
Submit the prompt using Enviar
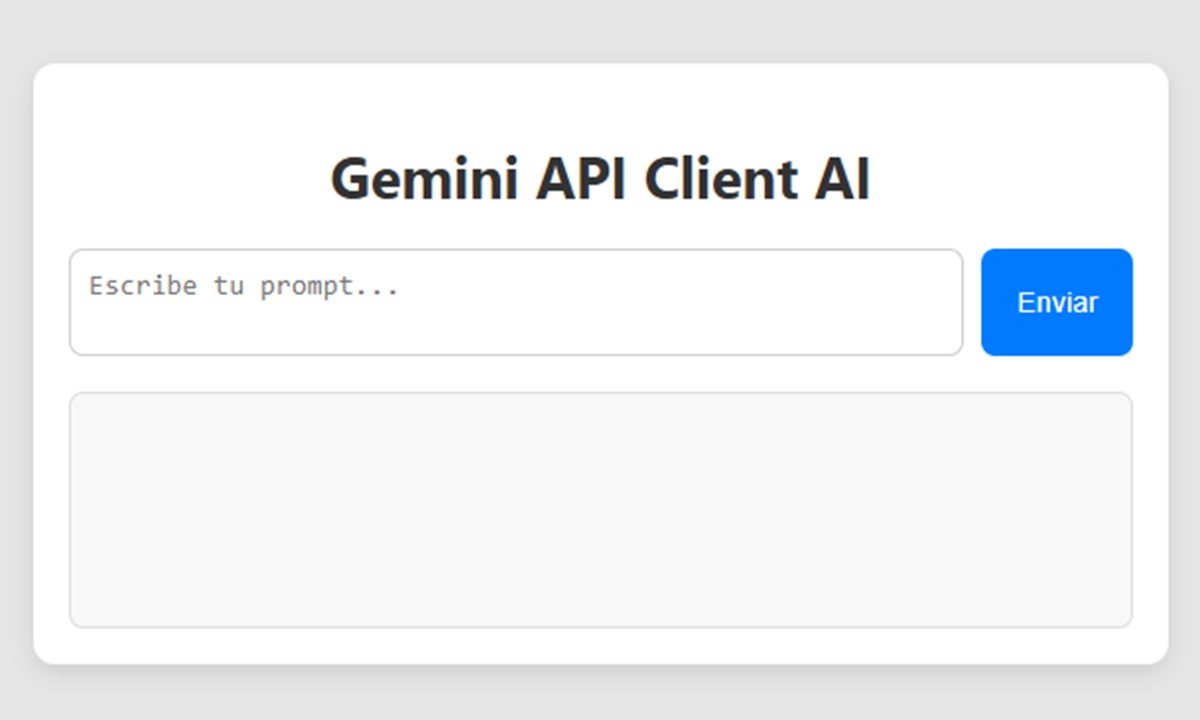click(1056, 302)
